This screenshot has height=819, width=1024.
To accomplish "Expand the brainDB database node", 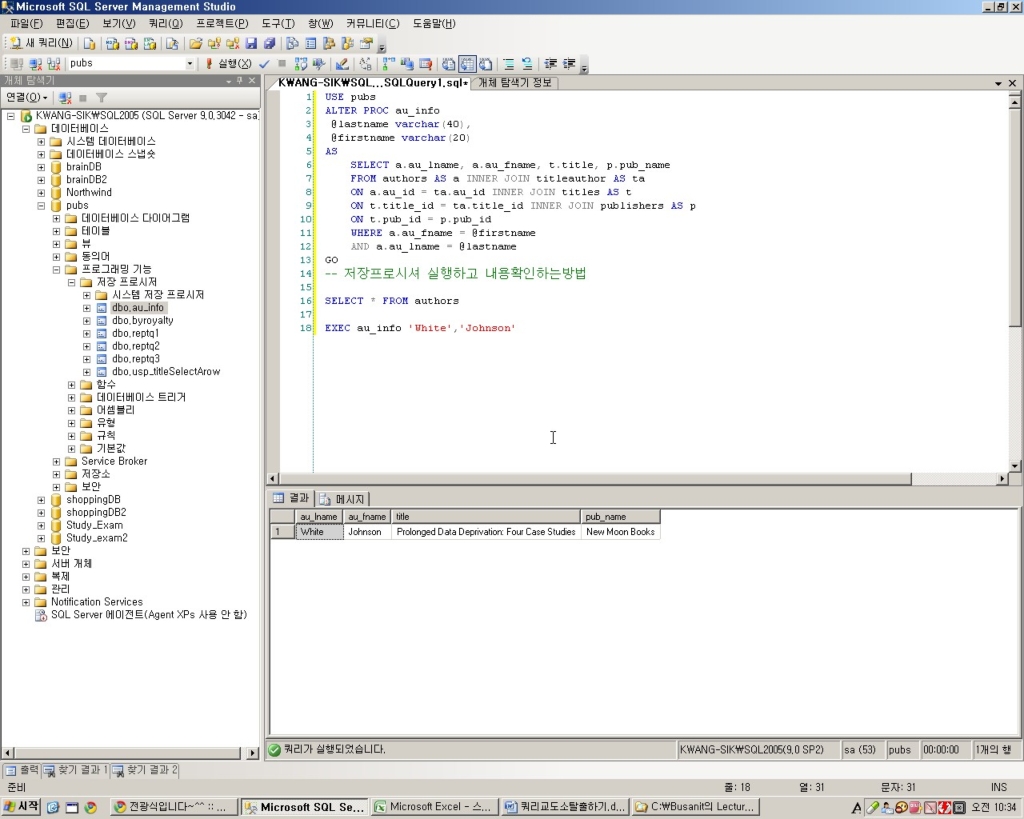I will [x=41, y=167].
